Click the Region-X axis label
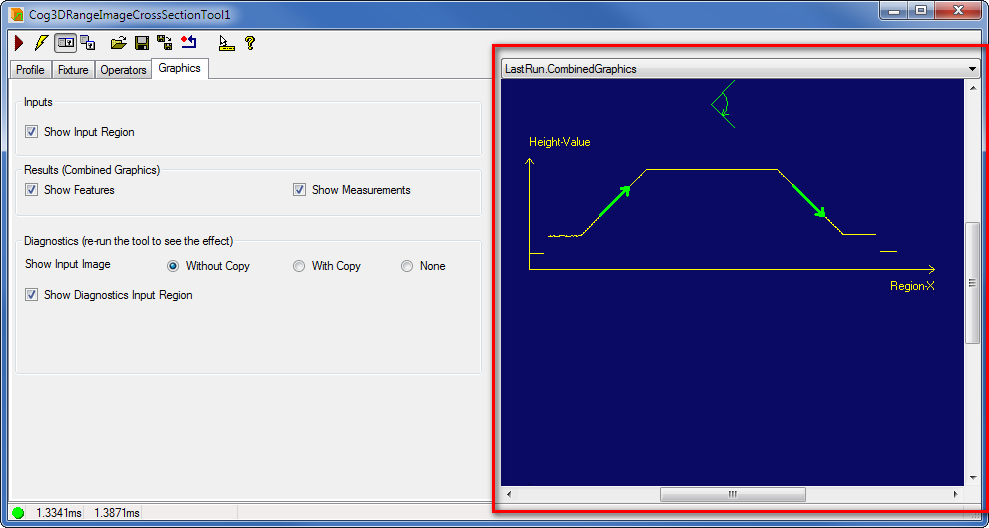This screenshot has width=989, height=528. [912, 286]
